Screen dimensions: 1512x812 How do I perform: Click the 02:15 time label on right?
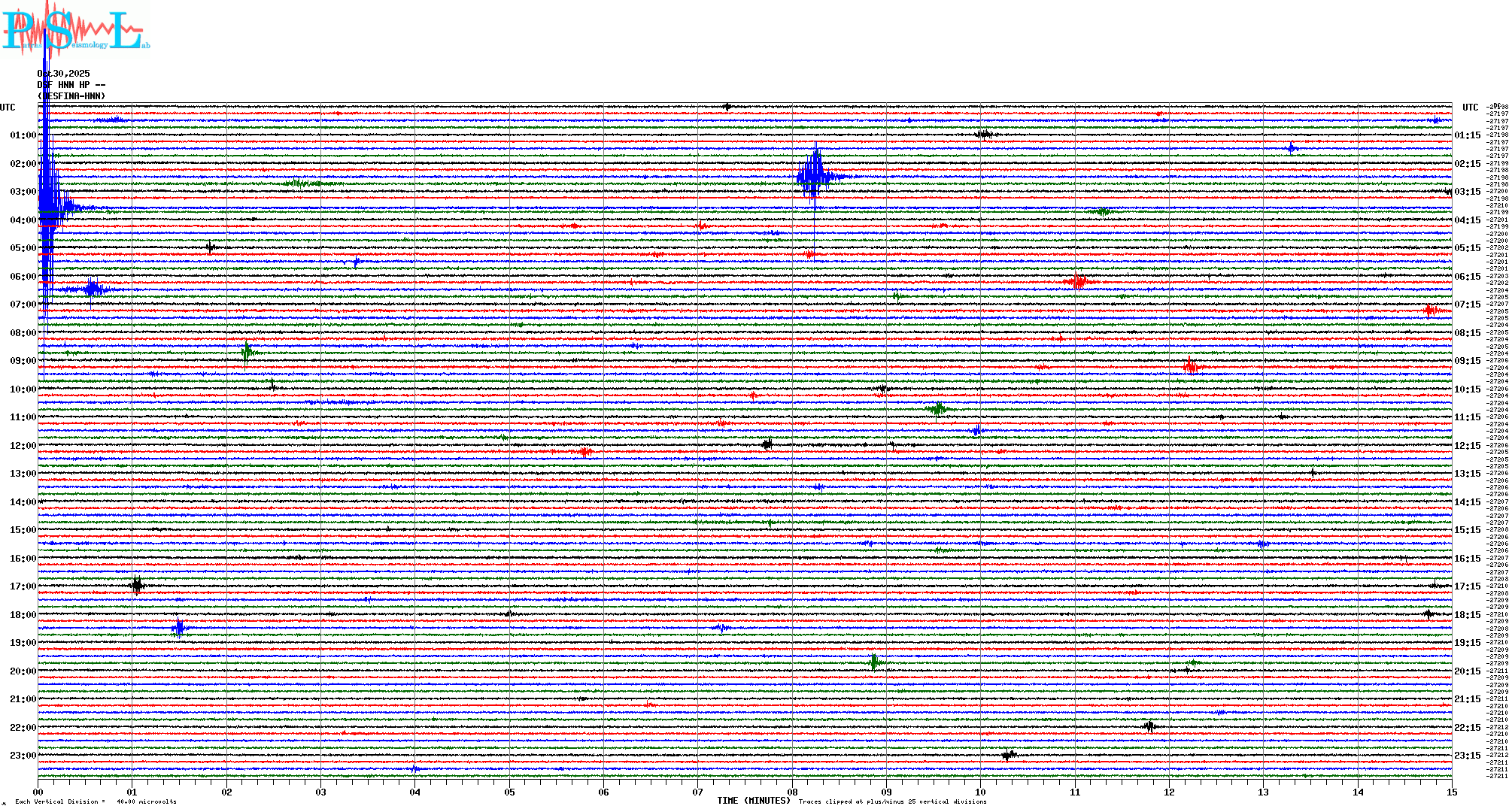coord(1467,164)
